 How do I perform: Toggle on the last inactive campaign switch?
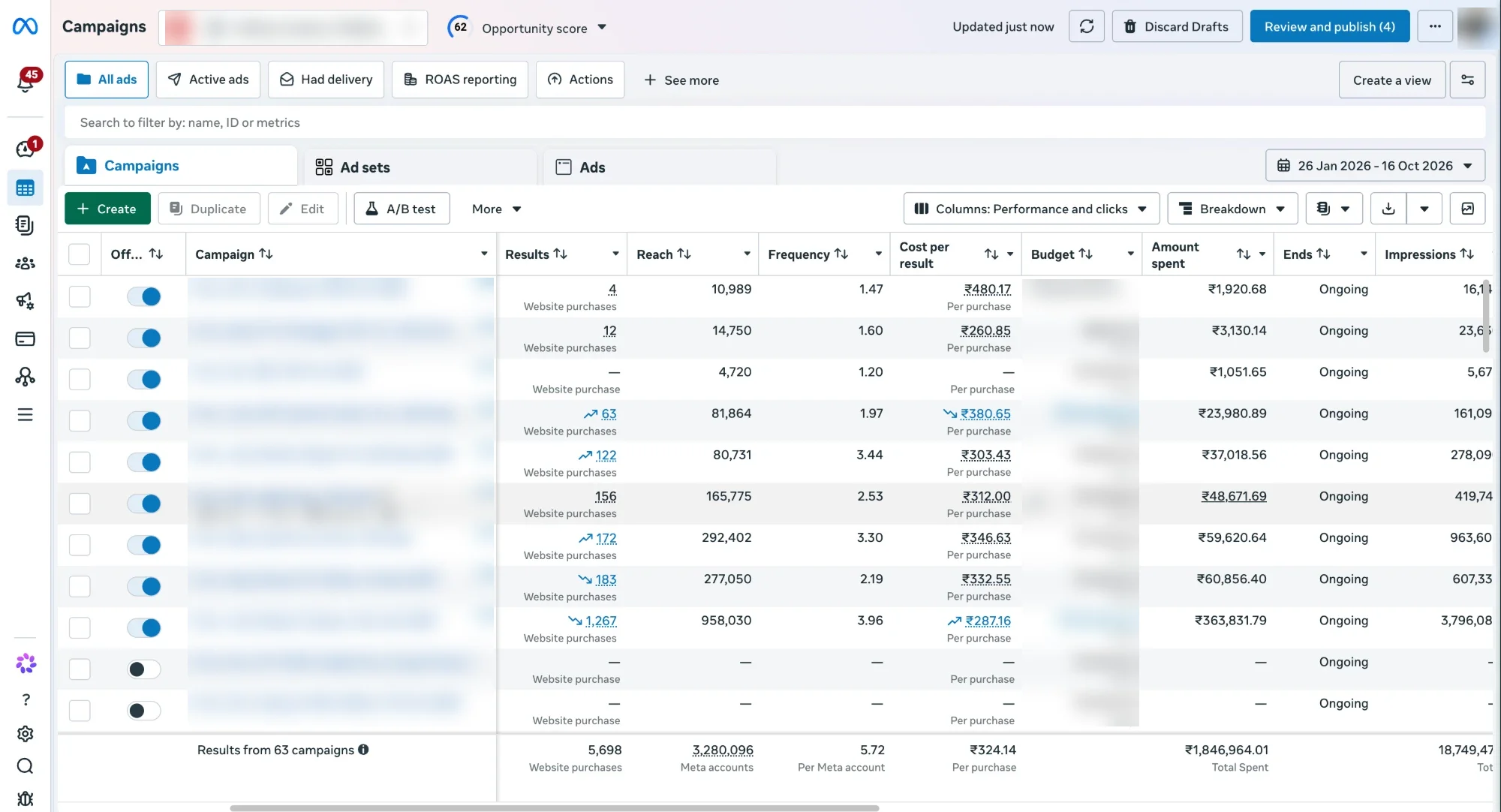(143, 711)
